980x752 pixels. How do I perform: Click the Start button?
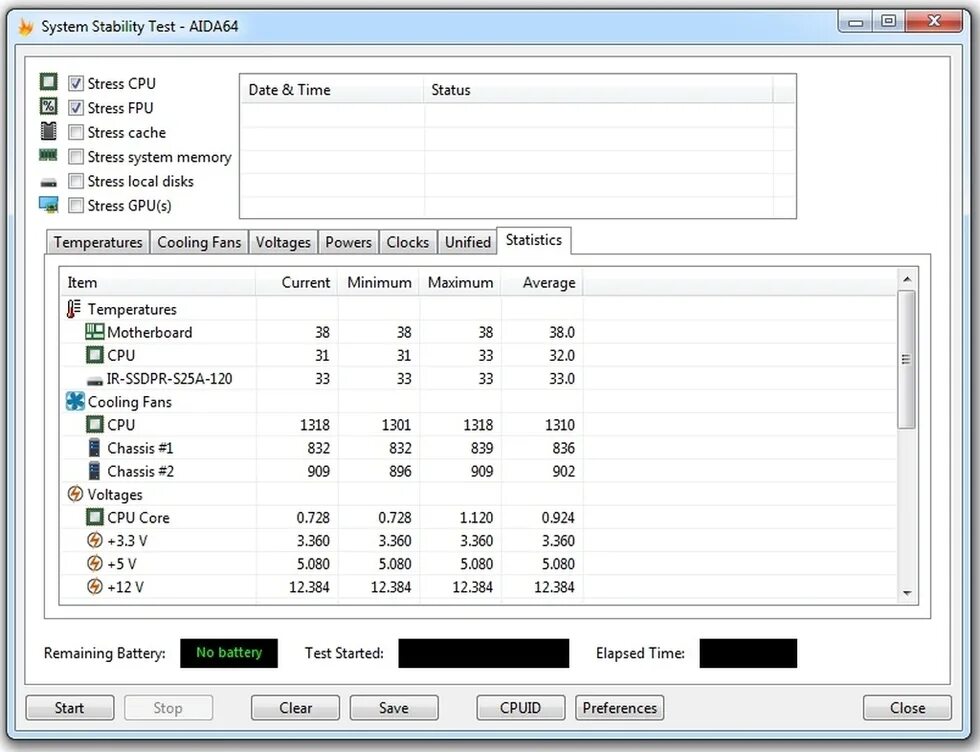tap(69, 708)
